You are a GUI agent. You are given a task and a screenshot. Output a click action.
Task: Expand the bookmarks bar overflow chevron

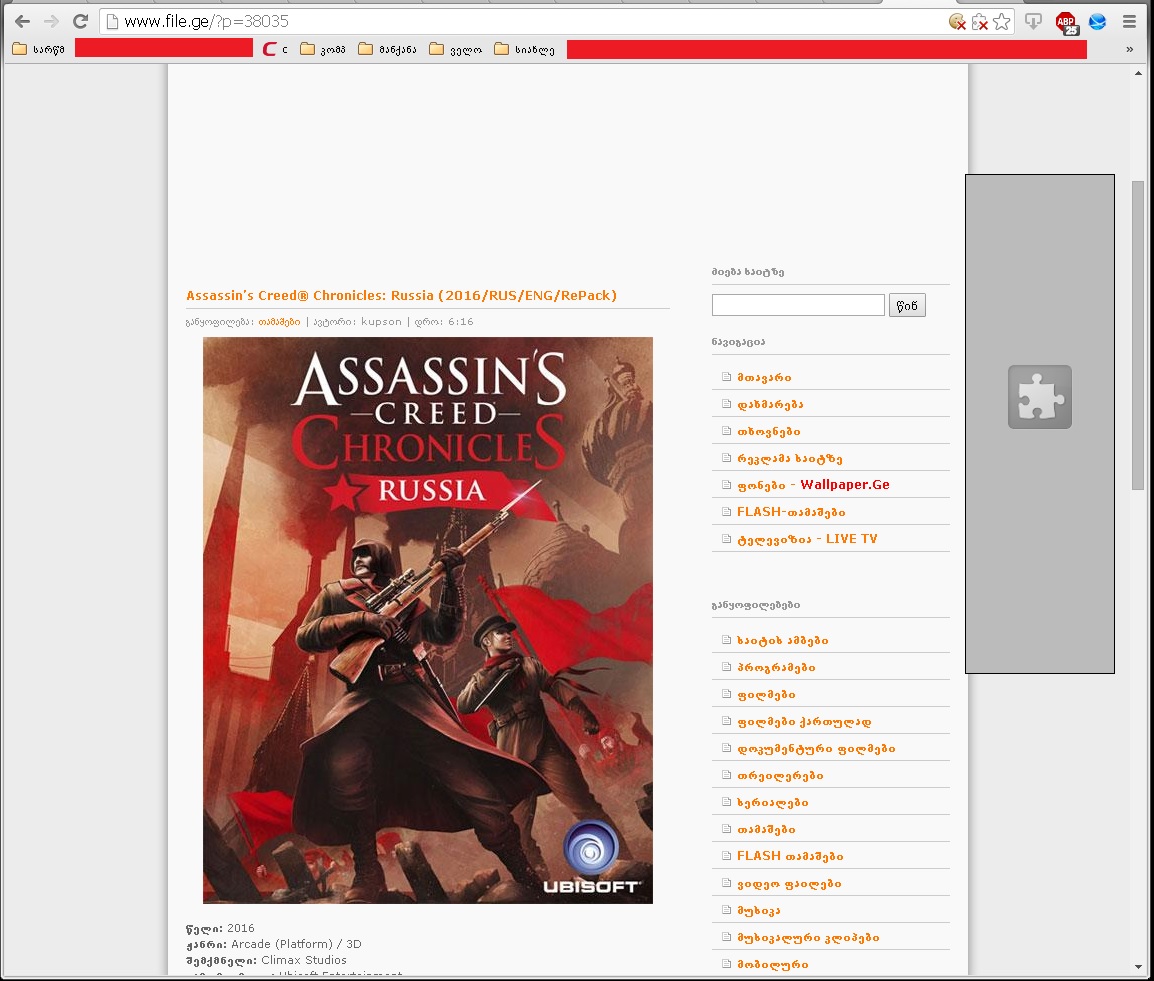pos(1130,49)
